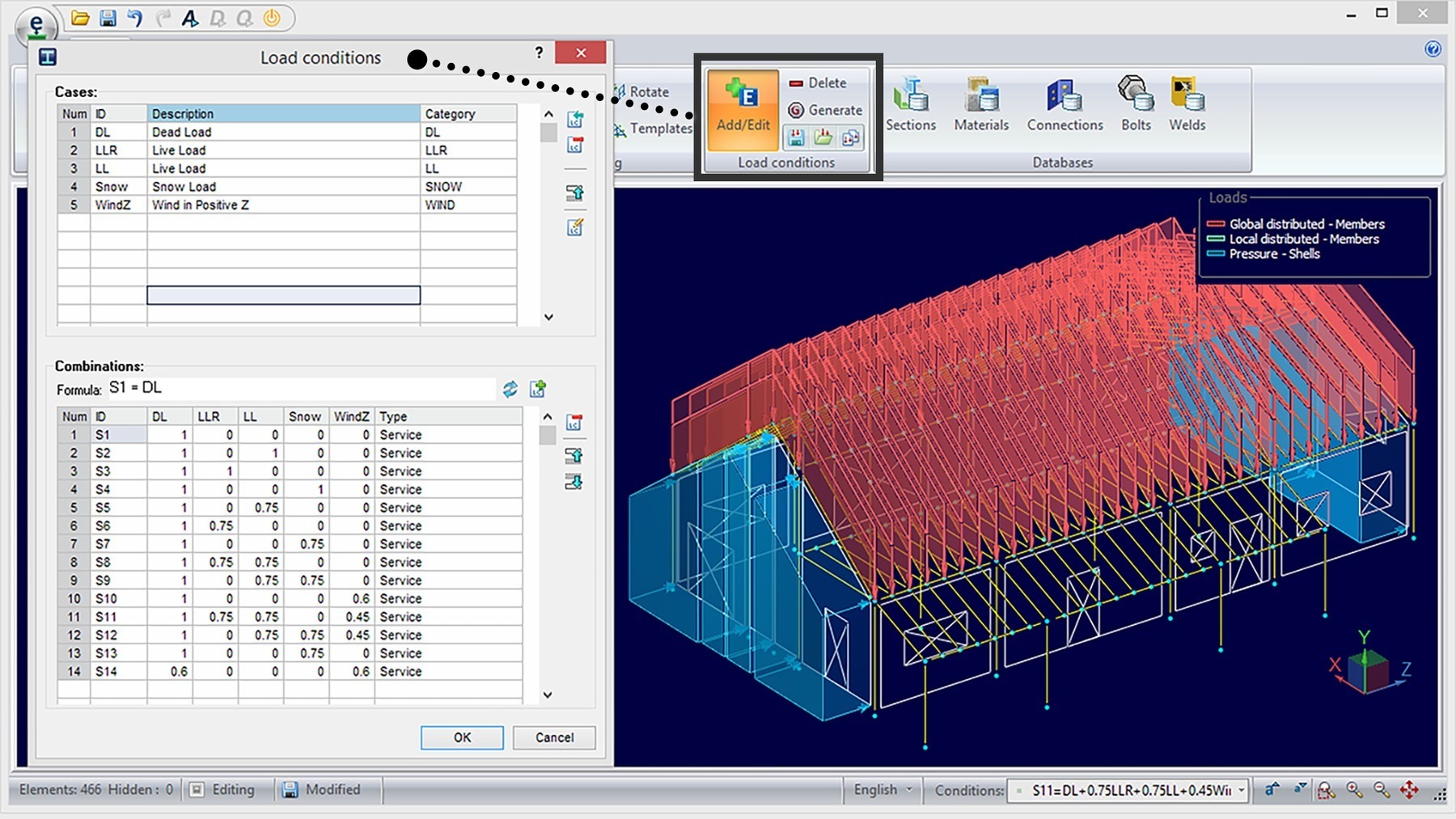Screen dimensions: 1456x819
Task: Open the Welds database
Action: point(1187,105)
